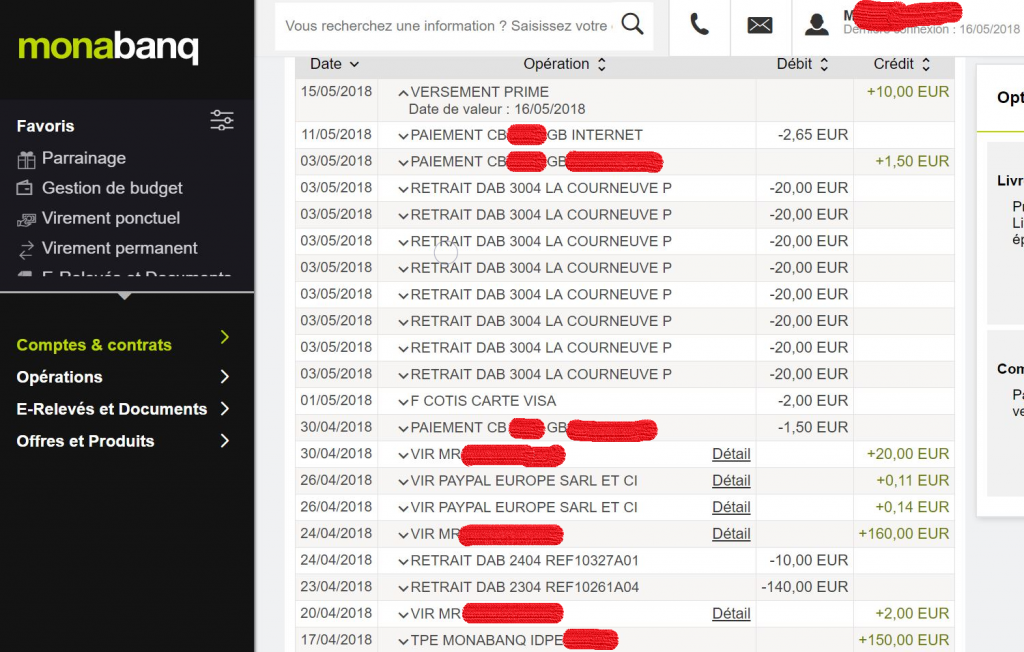The width and height of the screenshot is (1024, 652).
Task: Open Détail for the +2,00 EUR transfer
Action: [x=731, y=613]
